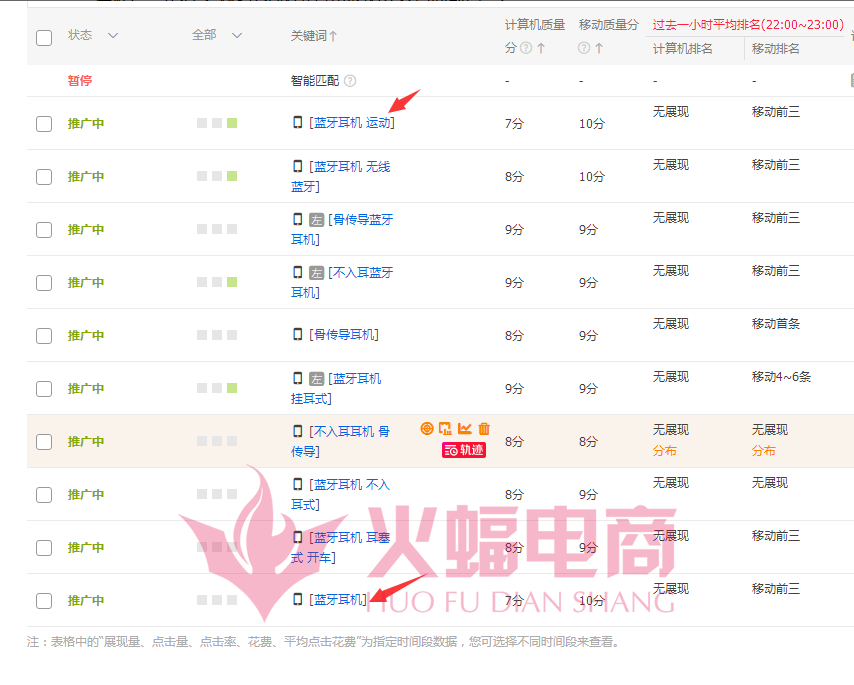Sort keywords using the 关键词 column header

(314, 36)
